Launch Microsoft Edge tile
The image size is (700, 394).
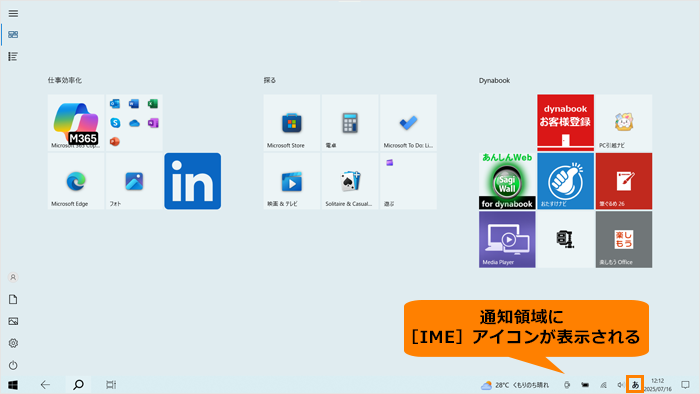[x=76, y=181]
